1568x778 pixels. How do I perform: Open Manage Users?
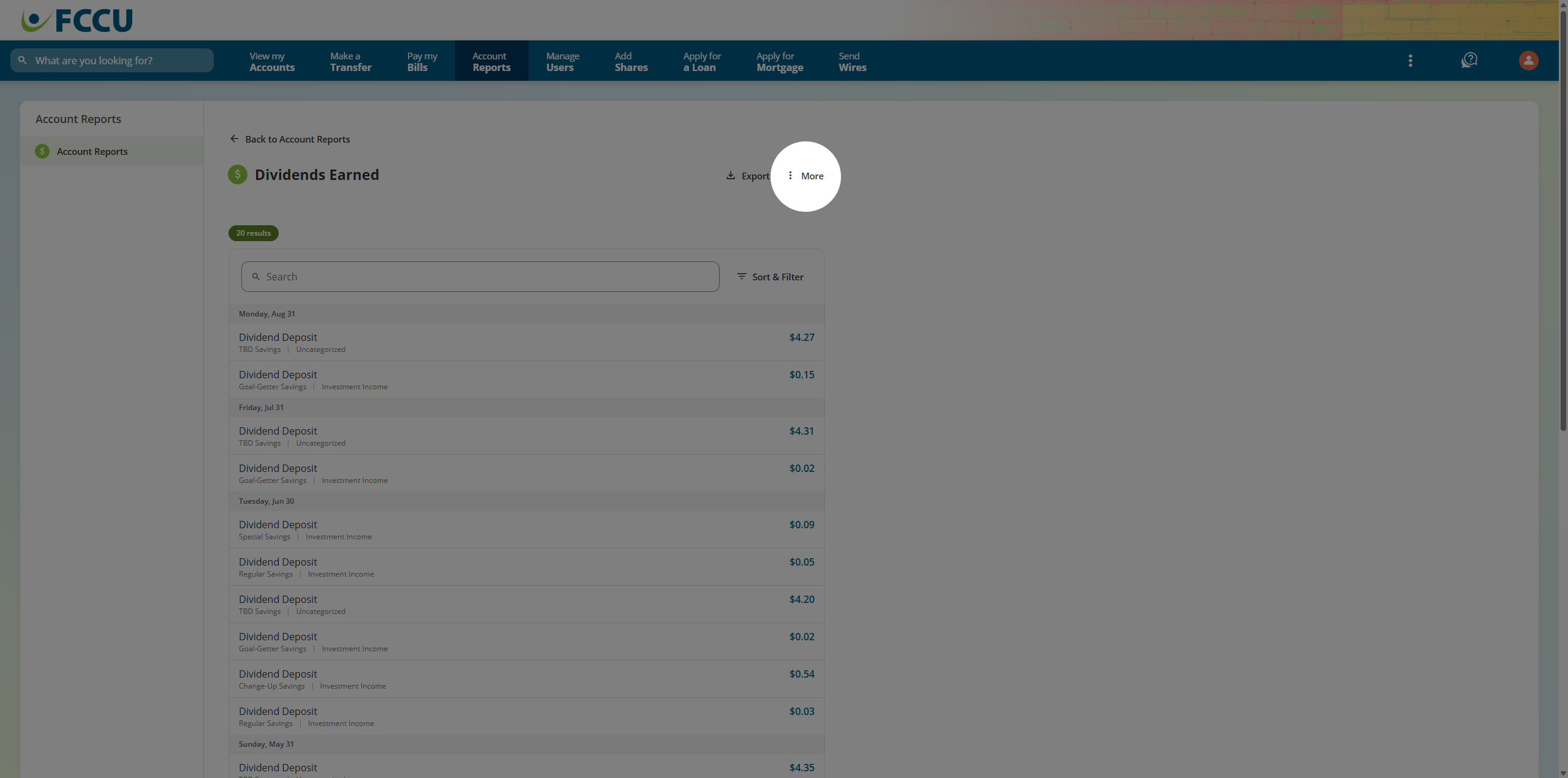562,61
